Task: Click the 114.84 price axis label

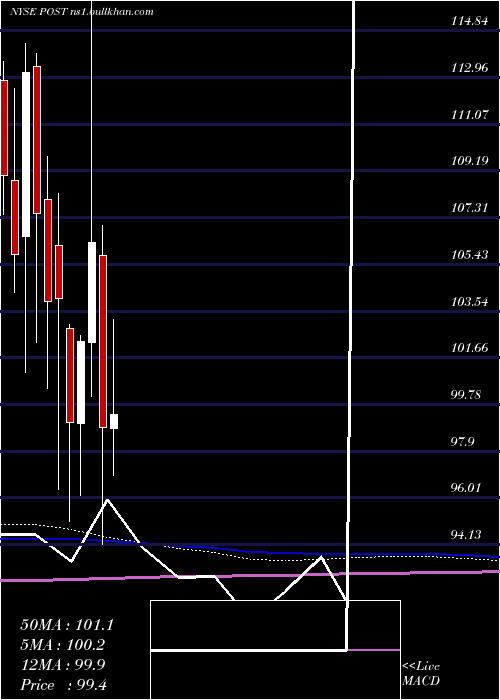Action: 469,21
